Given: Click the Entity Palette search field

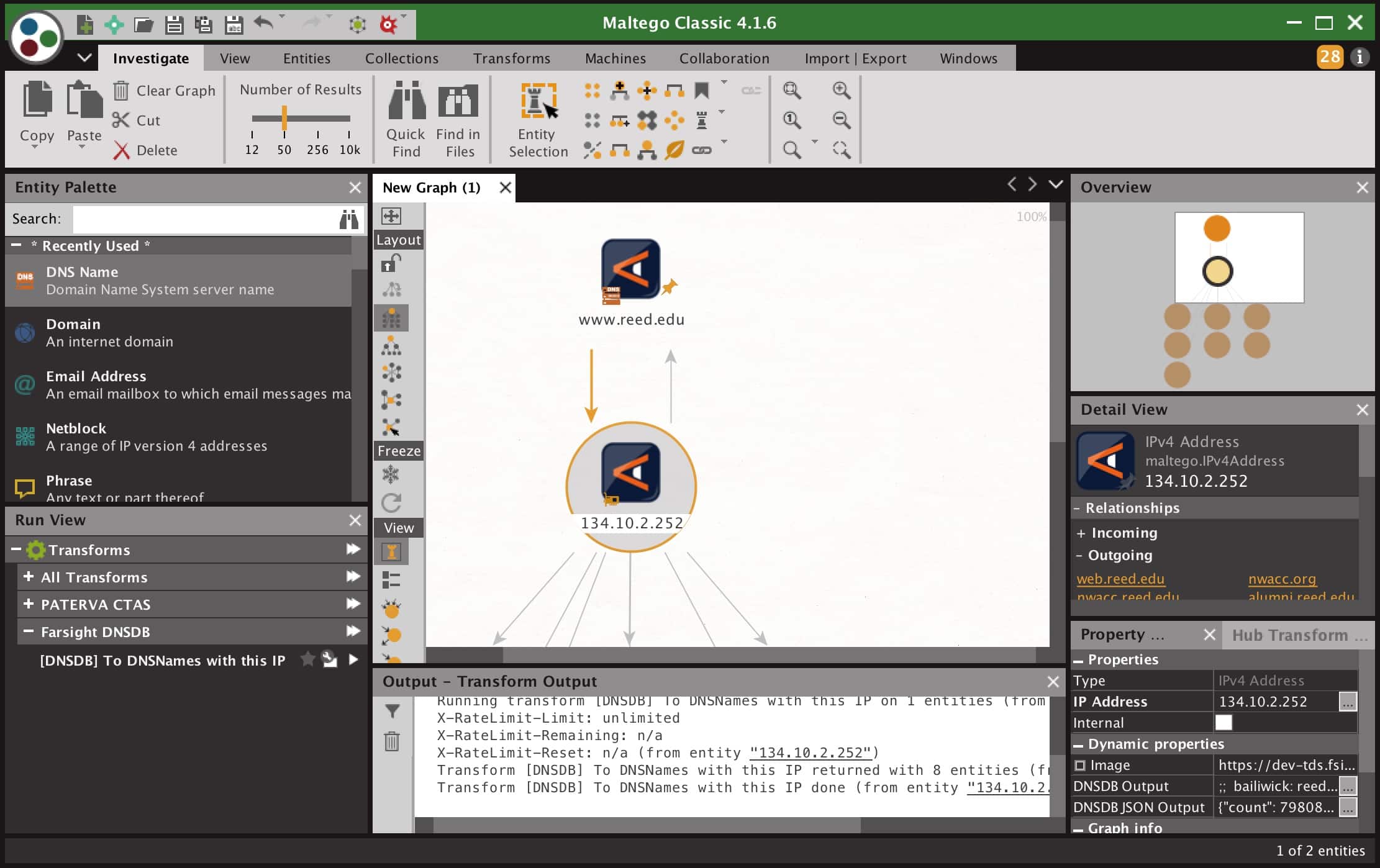Looking at the screenshot, I should [x=205, y=219].
